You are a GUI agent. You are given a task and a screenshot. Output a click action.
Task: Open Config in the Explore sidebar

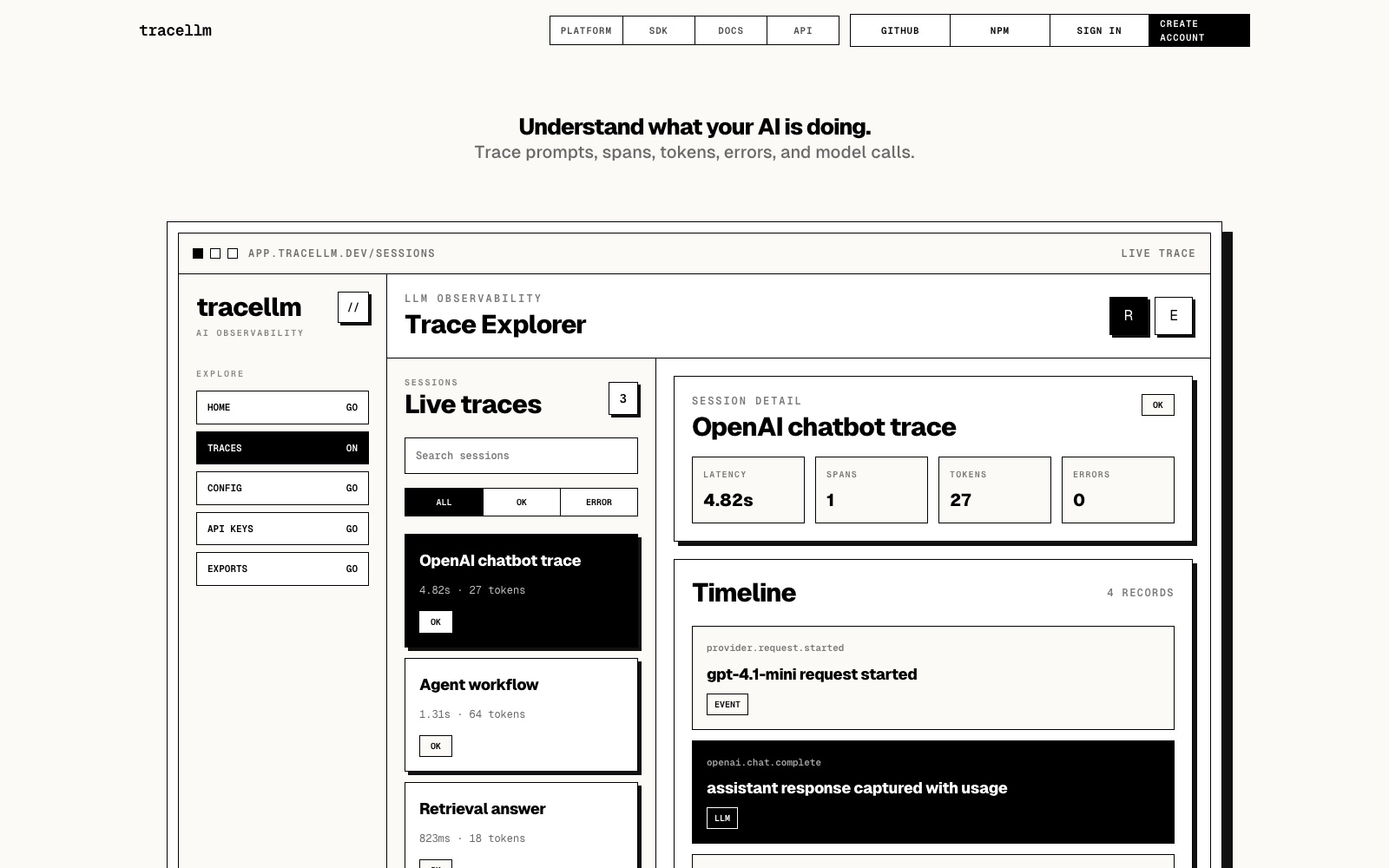pyautogui.click(x=282, y=488)
